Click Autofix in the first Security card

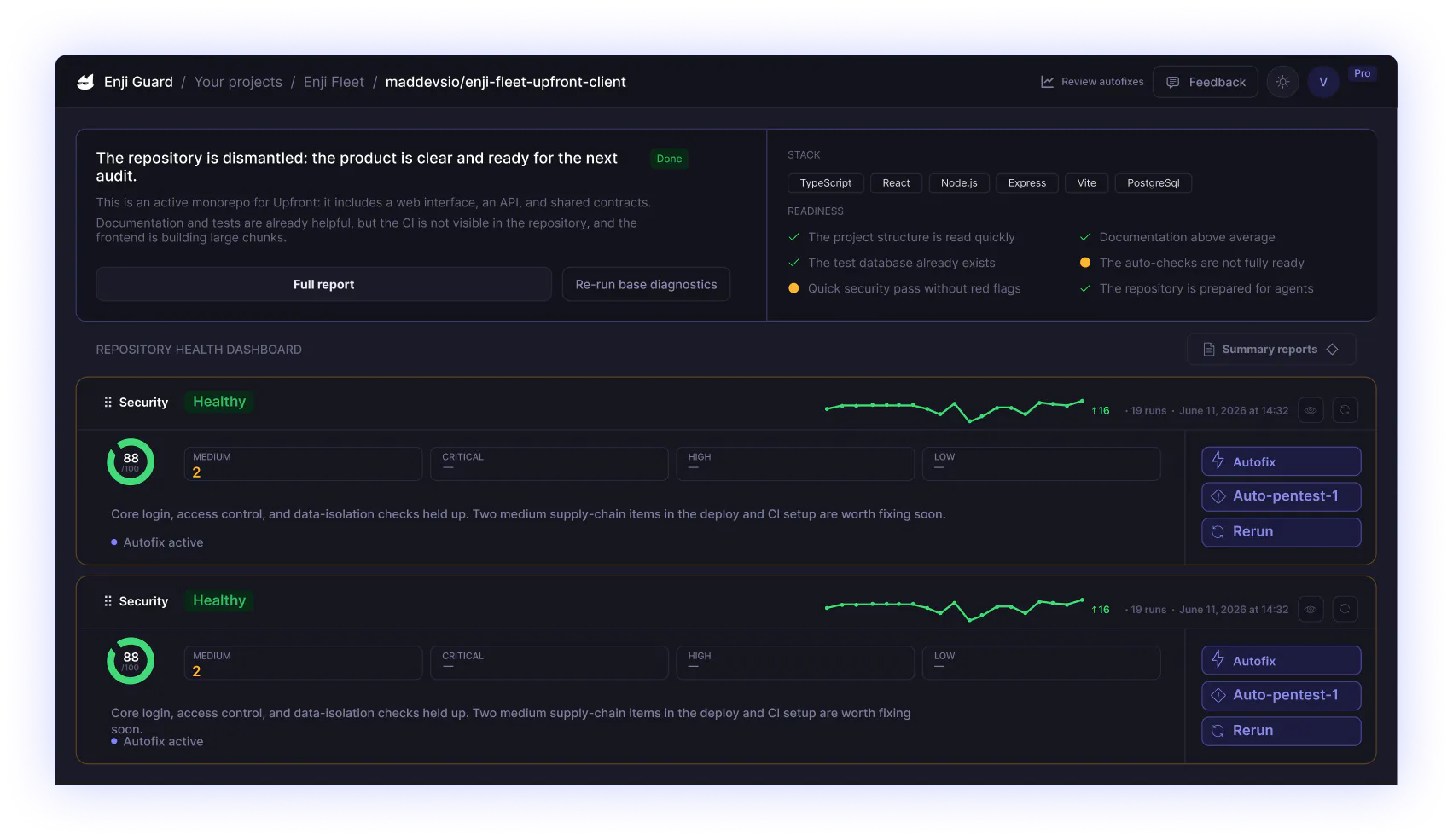click(x=1281, y=461)
